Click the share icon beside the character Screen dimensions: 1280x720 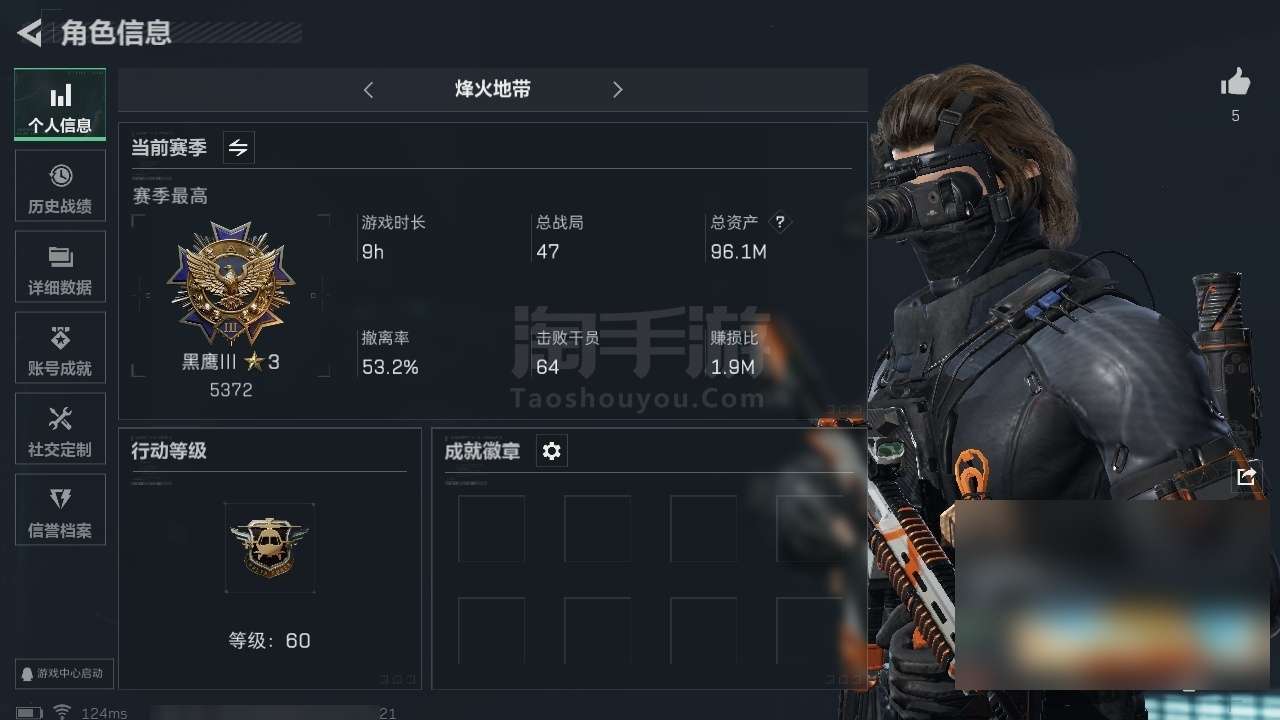tap(1246, 477)
